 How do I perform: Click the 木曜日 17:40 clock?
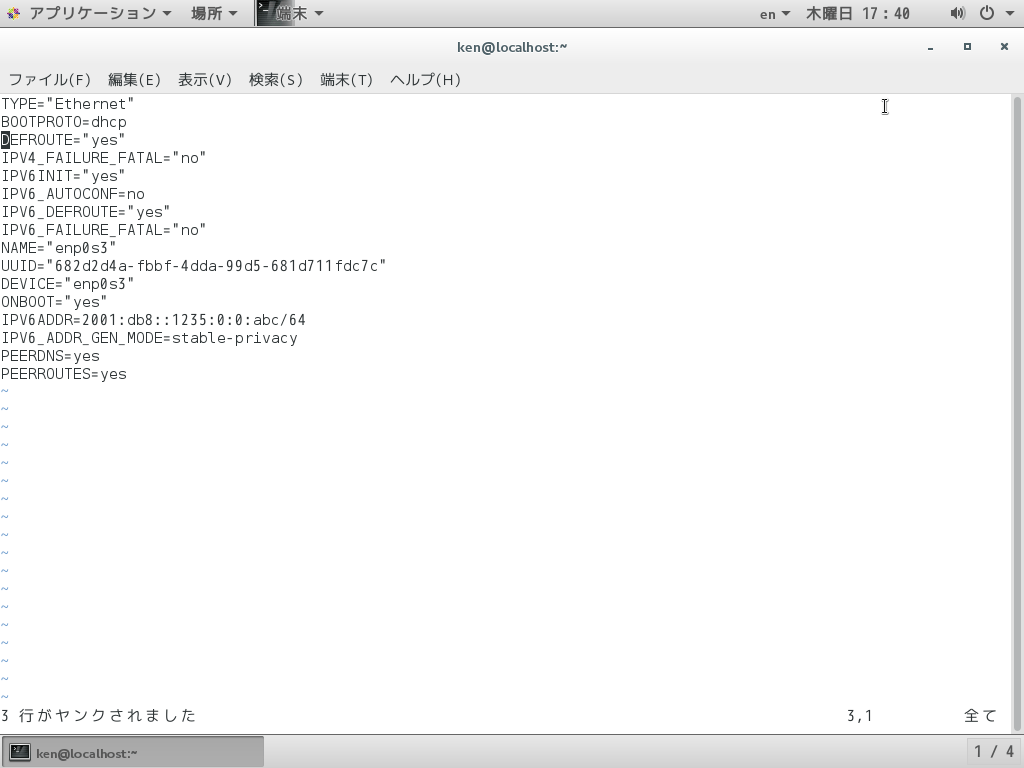tap(857, 14)
